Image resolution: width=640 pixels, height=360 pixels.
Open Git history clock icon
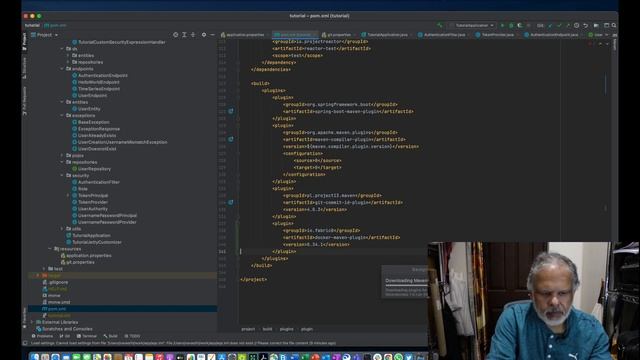pyautogui.click(x=576, y=25)
